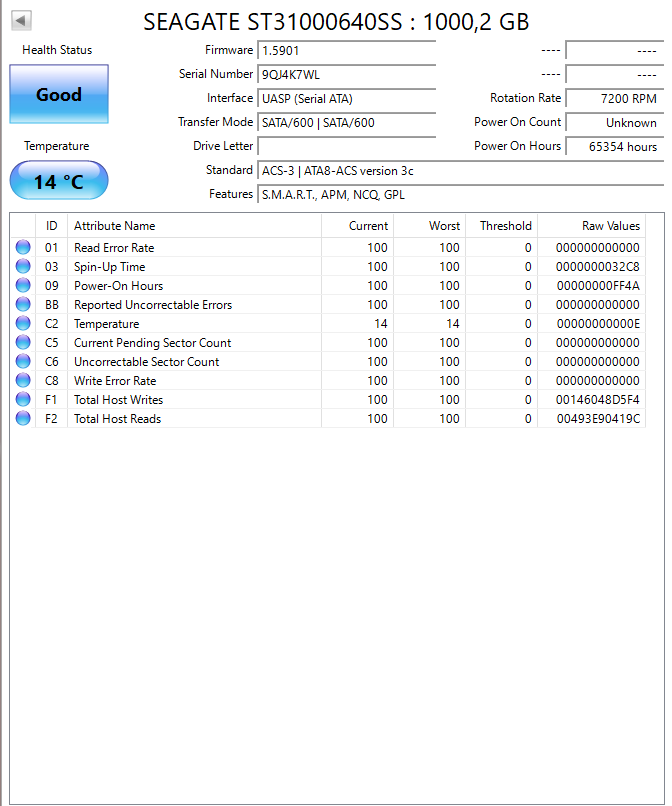Click raw value 00146048D5F4
The height and width of the screenshot is (806, 672).
(597, 400)
